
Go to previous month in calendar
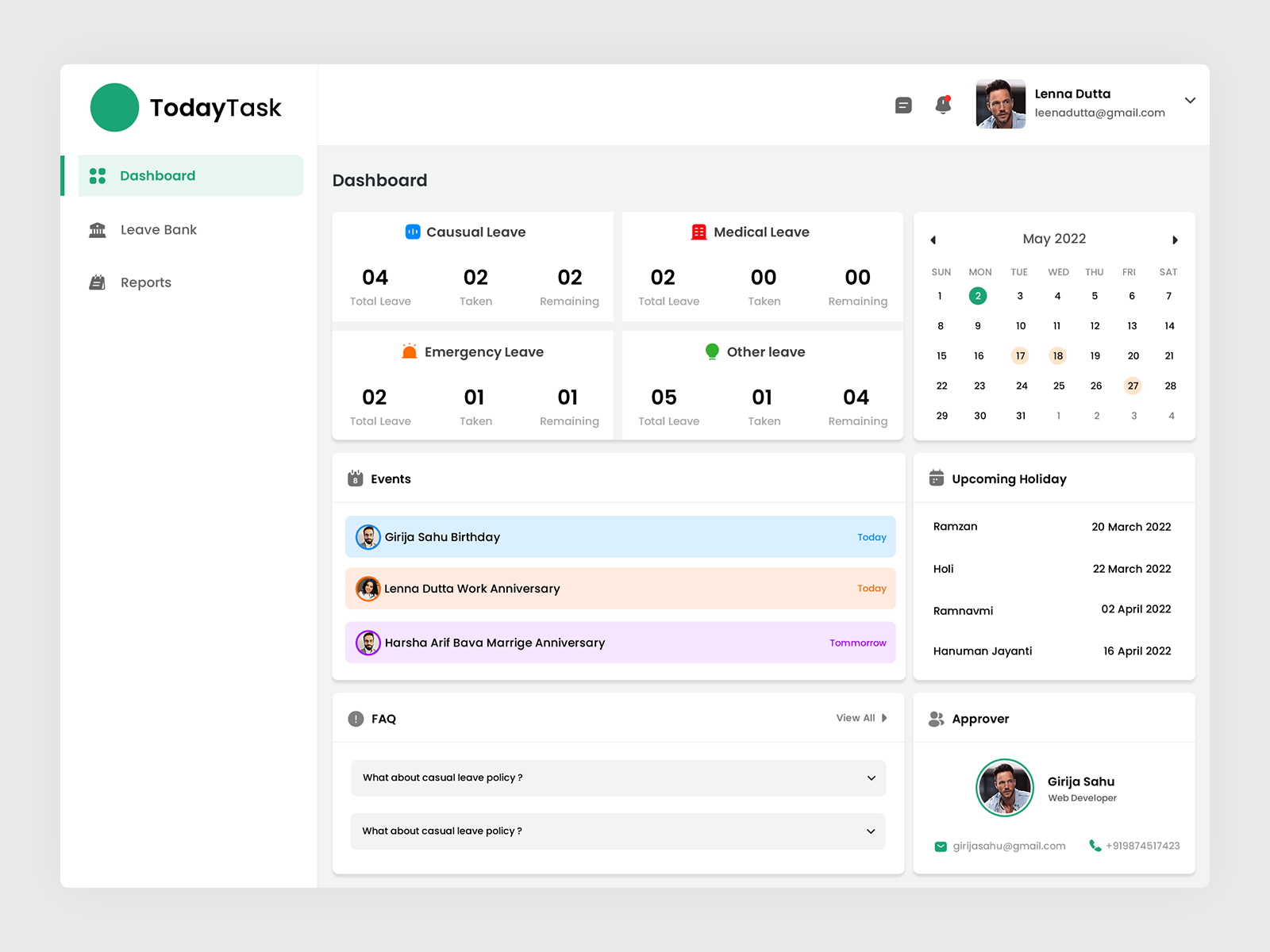coord(933,240)
